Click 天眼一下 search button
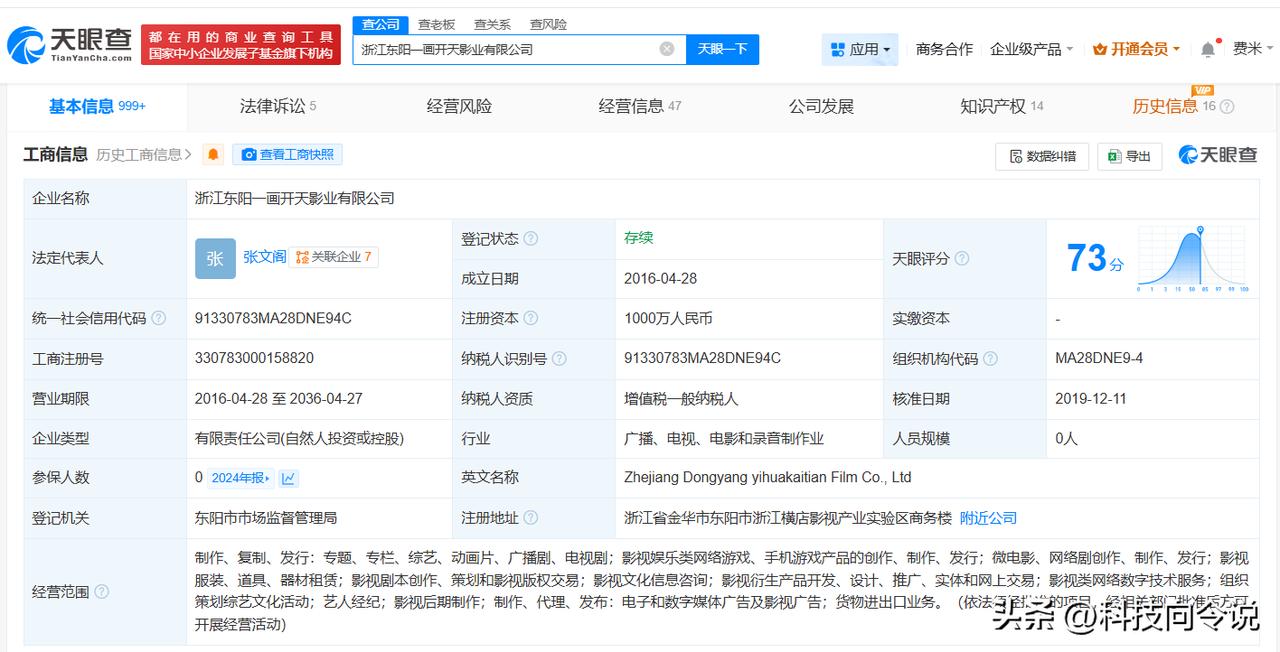 [722, 49]
